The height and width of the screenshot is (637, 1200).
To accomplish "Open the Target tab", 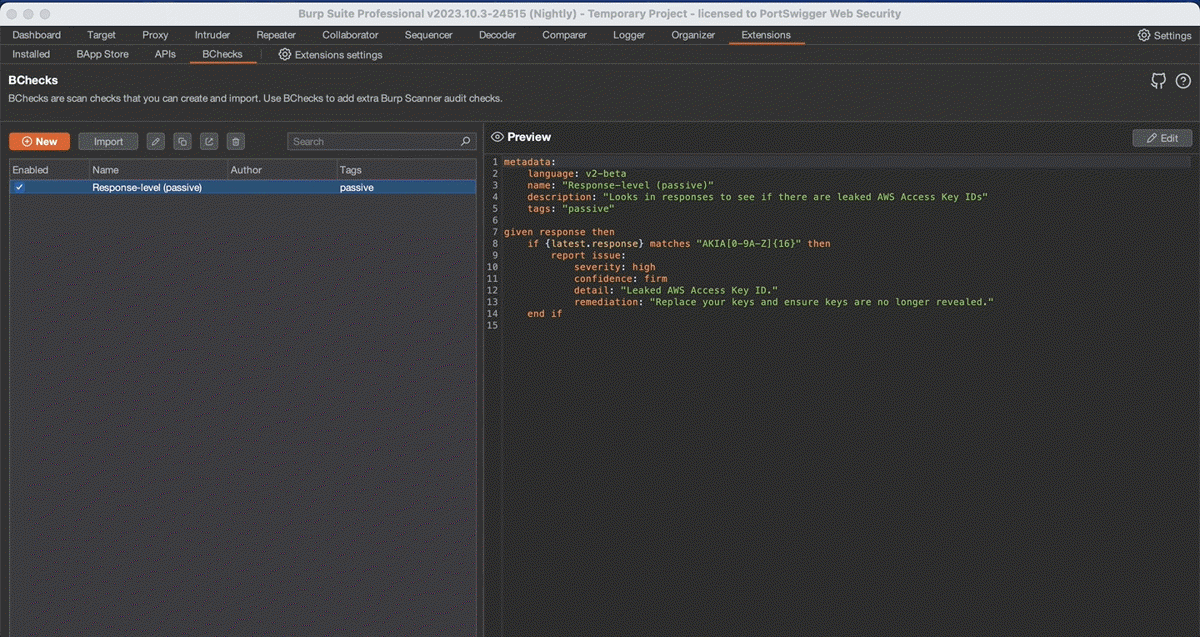I will point(101,35).
